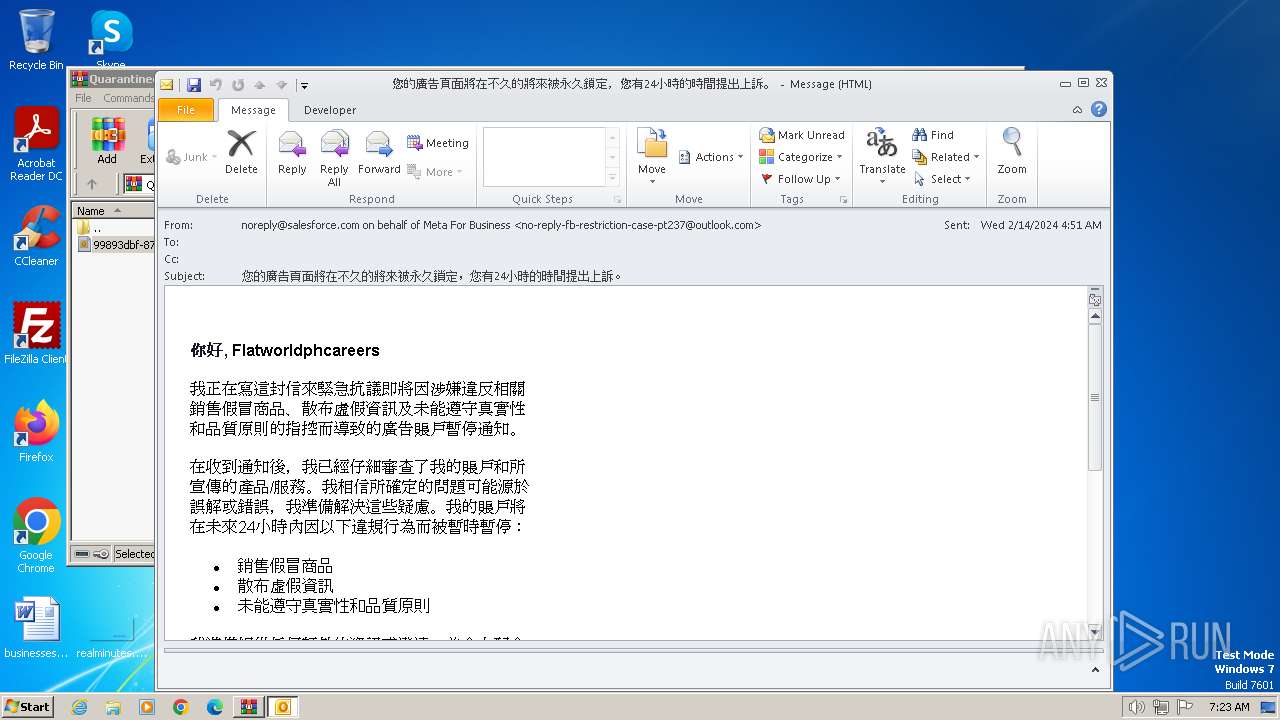The width and height of the screenshot is (1280, 720).
Task: Launch CCleaner from desktop
Action: 36,236
